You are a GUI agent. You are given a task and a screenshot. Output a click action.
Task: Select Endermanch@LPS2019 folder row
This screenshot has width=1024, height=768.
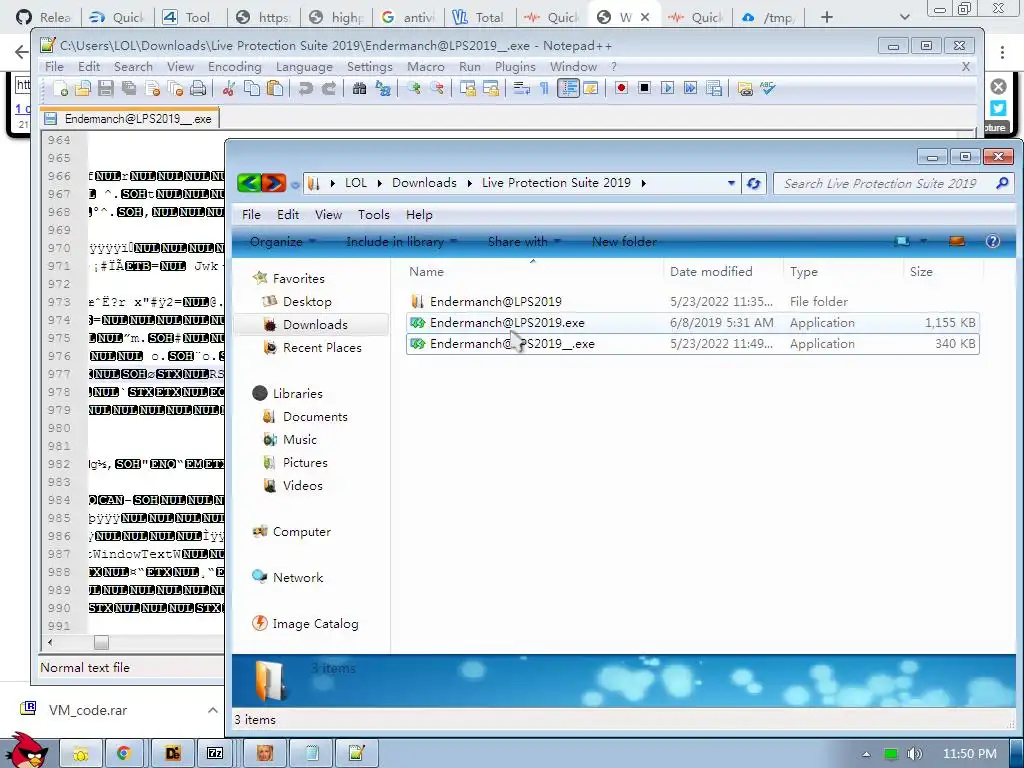click(692, 302)
